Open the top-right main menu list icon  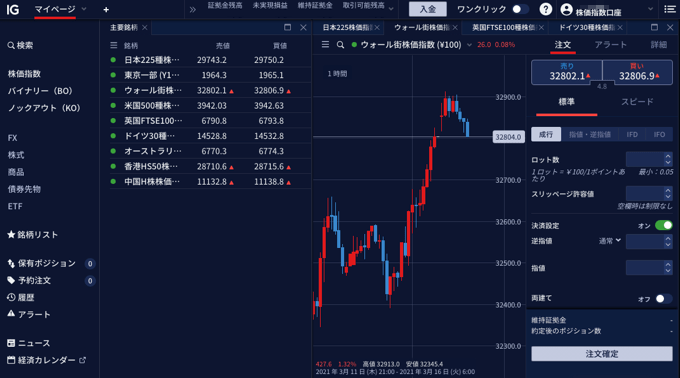pyautogui.click(x=670, y=9)
